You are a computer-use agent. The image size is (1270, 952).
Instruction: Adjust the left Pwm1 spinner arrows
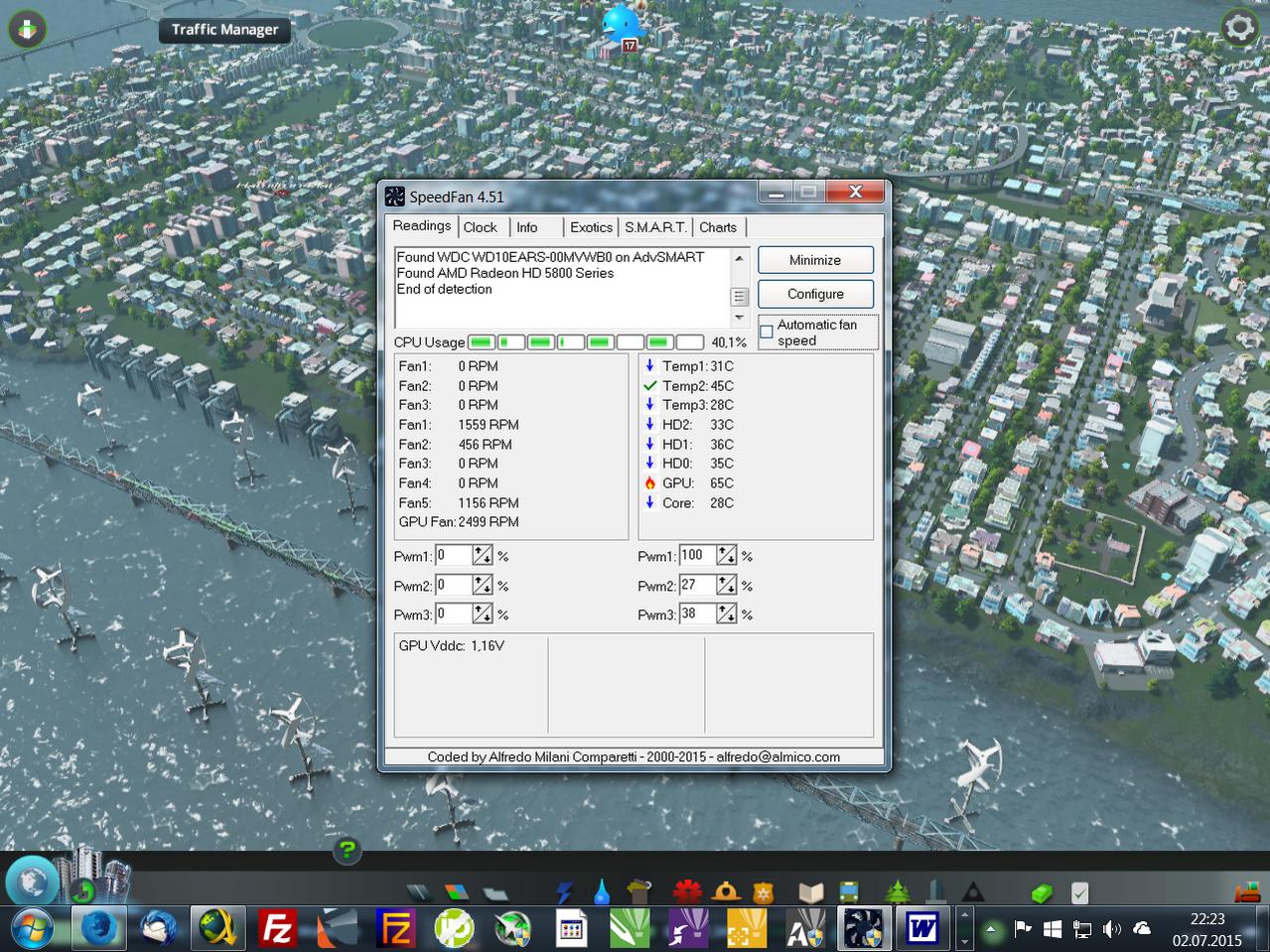[483, 556]
